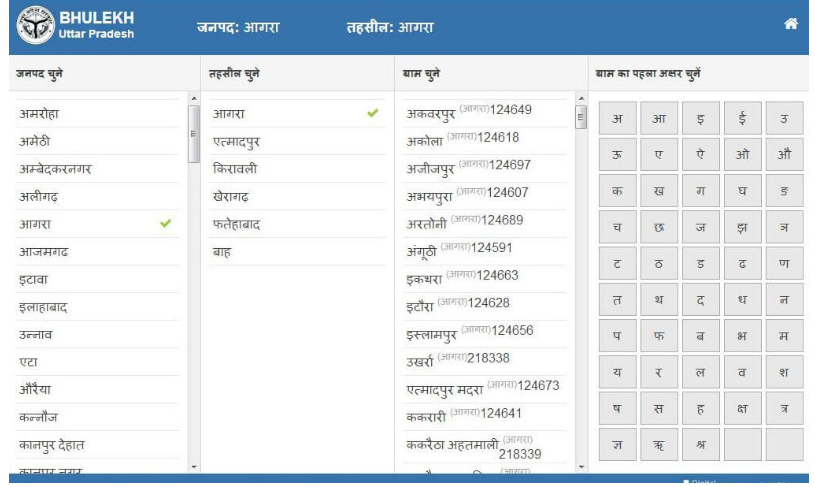Click the home icon in the header
Image resolution: width=815 pixels, height=487 pixels.
pyautogui.click(x=790, y=24)
